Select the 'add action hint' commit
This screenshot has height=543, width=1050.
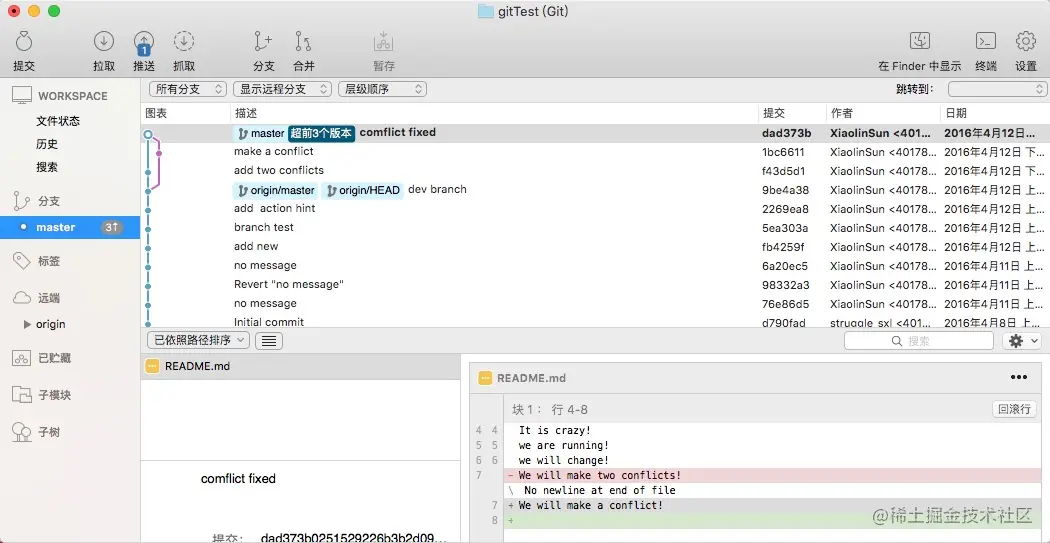[x=595, y=209]
